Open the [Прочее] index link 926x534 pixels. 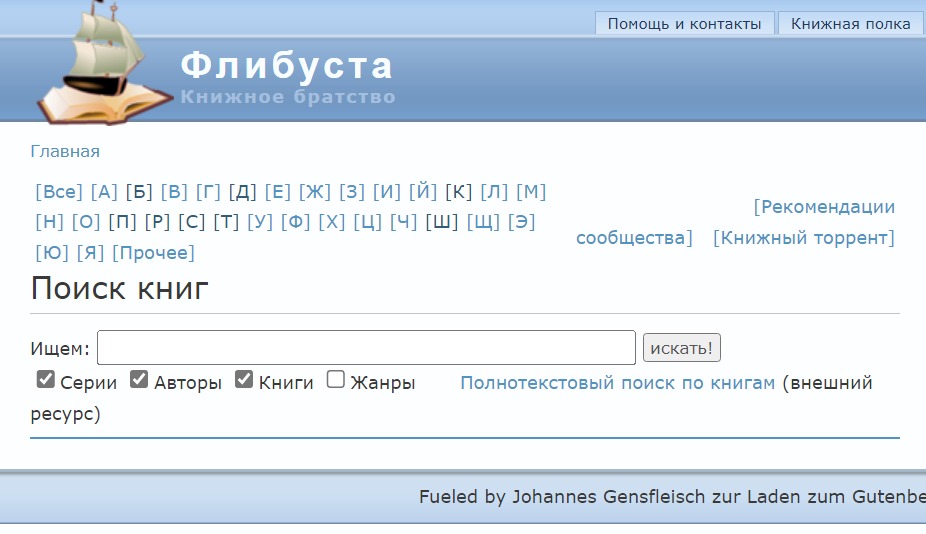[x=154, y=253]
